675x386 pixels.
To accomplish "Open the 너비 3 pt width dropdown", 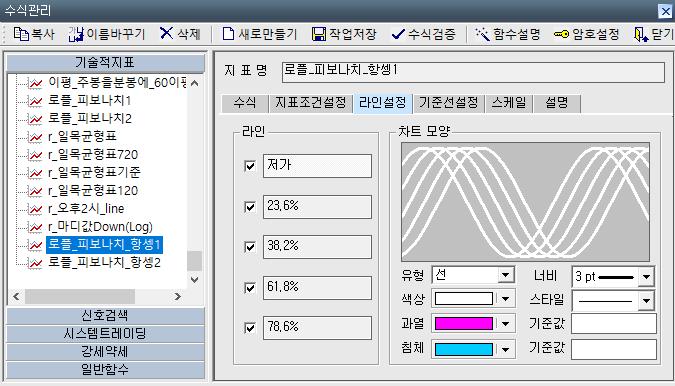I will tap(646, 277).
